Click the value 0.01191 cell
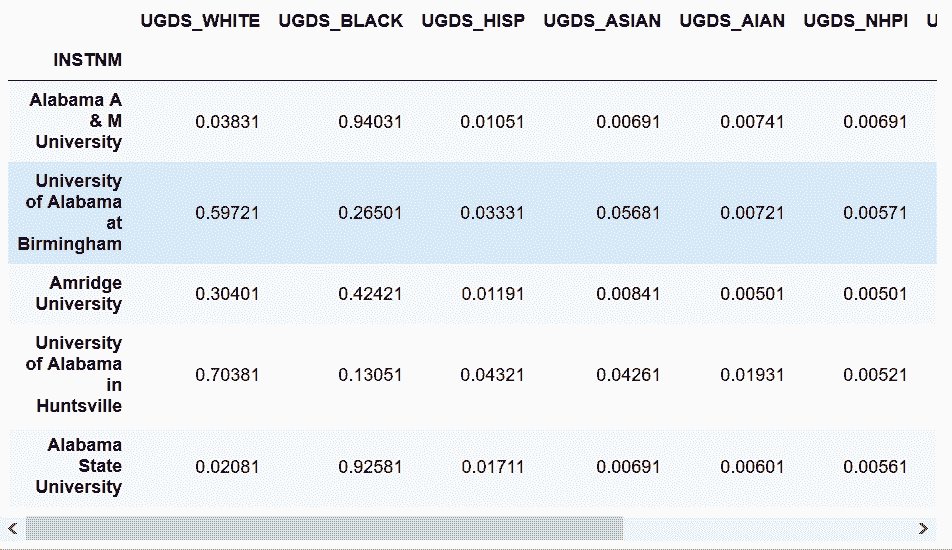The width and height of the screenshot is (952, 550). coord(493,294)
